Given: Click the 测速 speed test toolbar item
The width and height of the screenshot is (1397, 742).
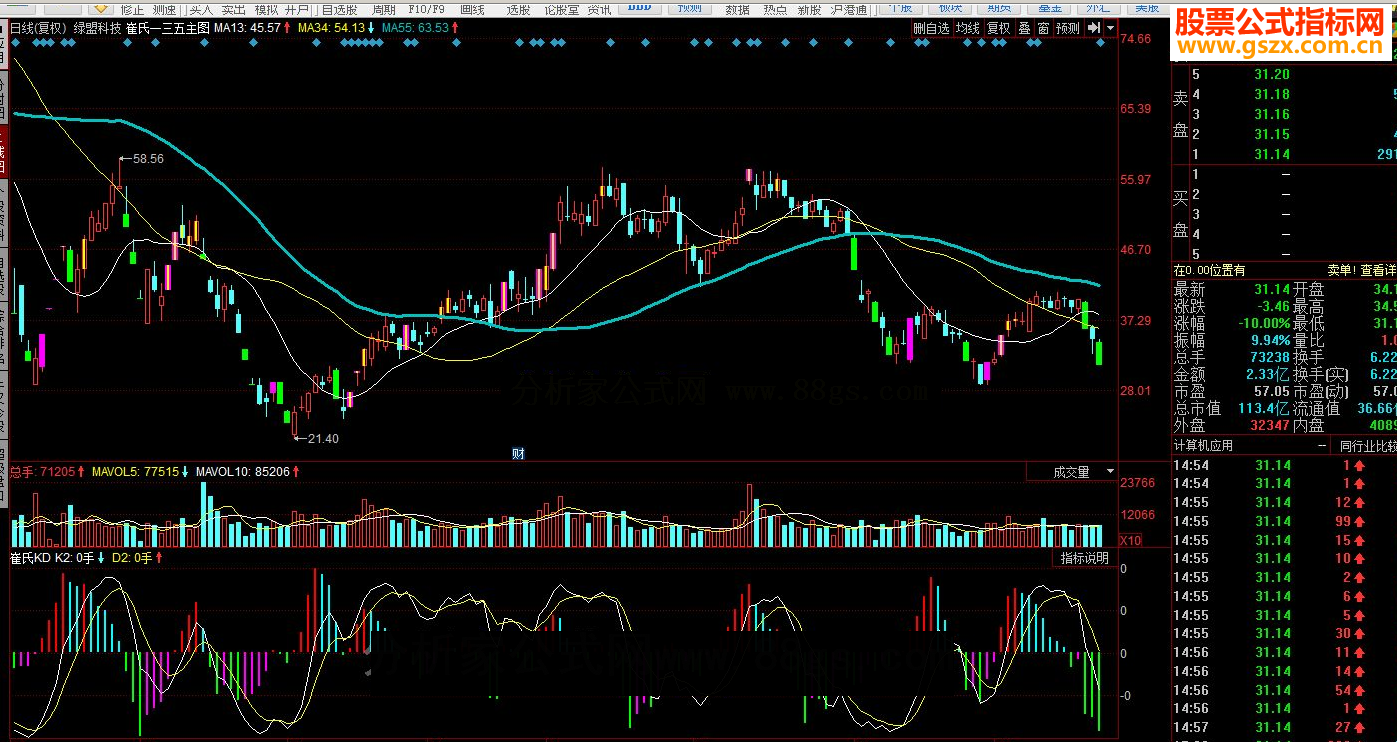Looking at the screenshot, I should click(164, 9).
